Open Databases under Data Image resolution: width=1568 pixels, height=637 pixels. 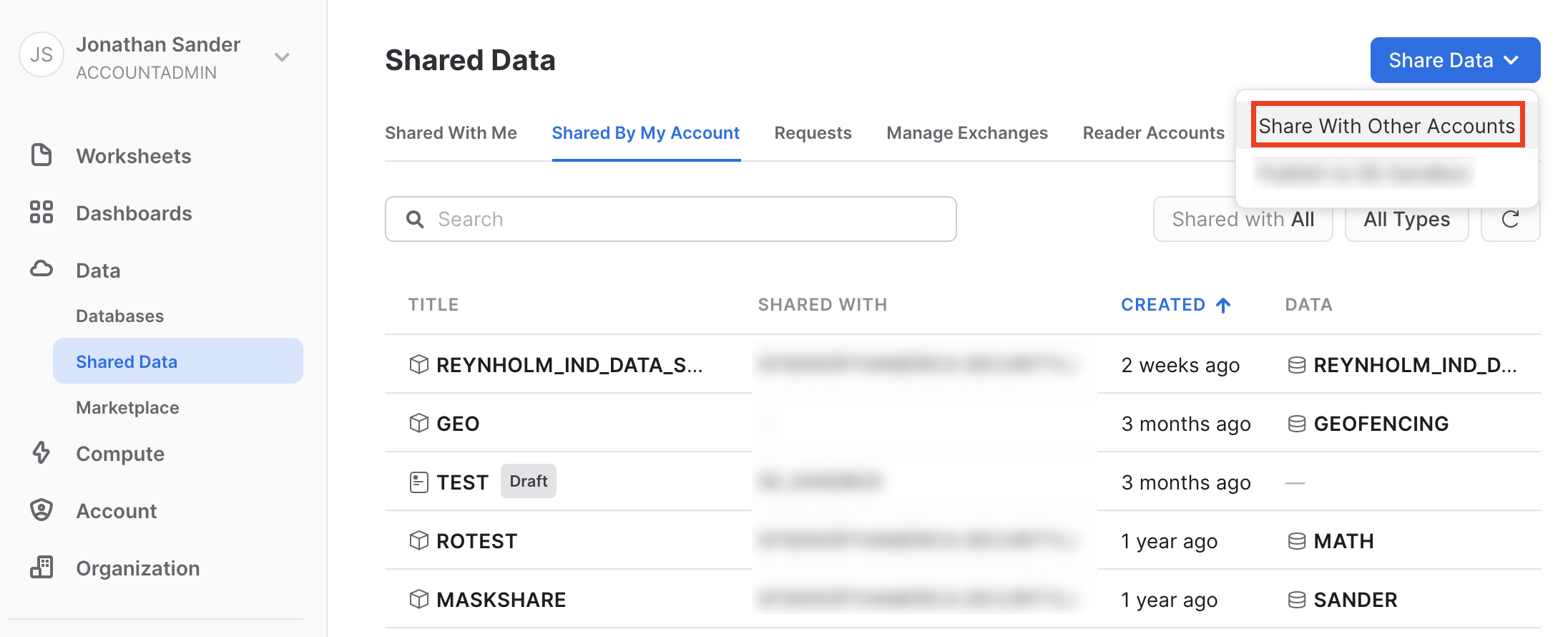tap(119, 316)
